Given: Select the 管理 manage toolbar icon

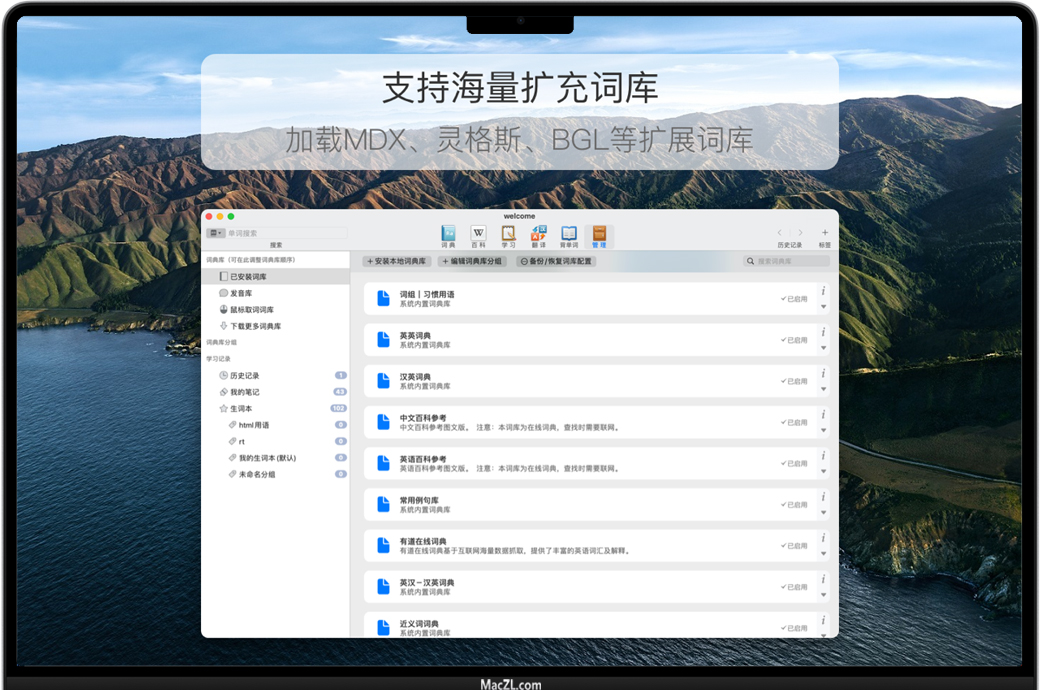Looking at the screenshot, I should 599,234.
